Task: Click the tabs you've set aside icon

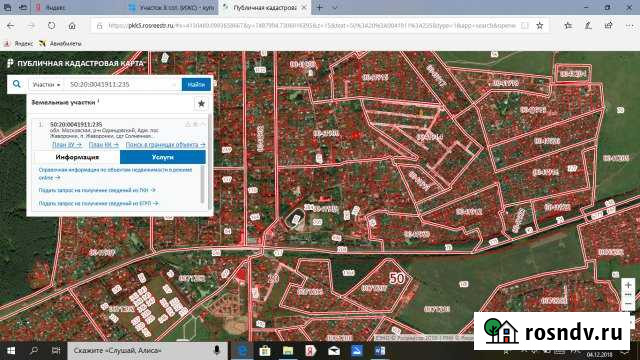Action: coord(8,8)
